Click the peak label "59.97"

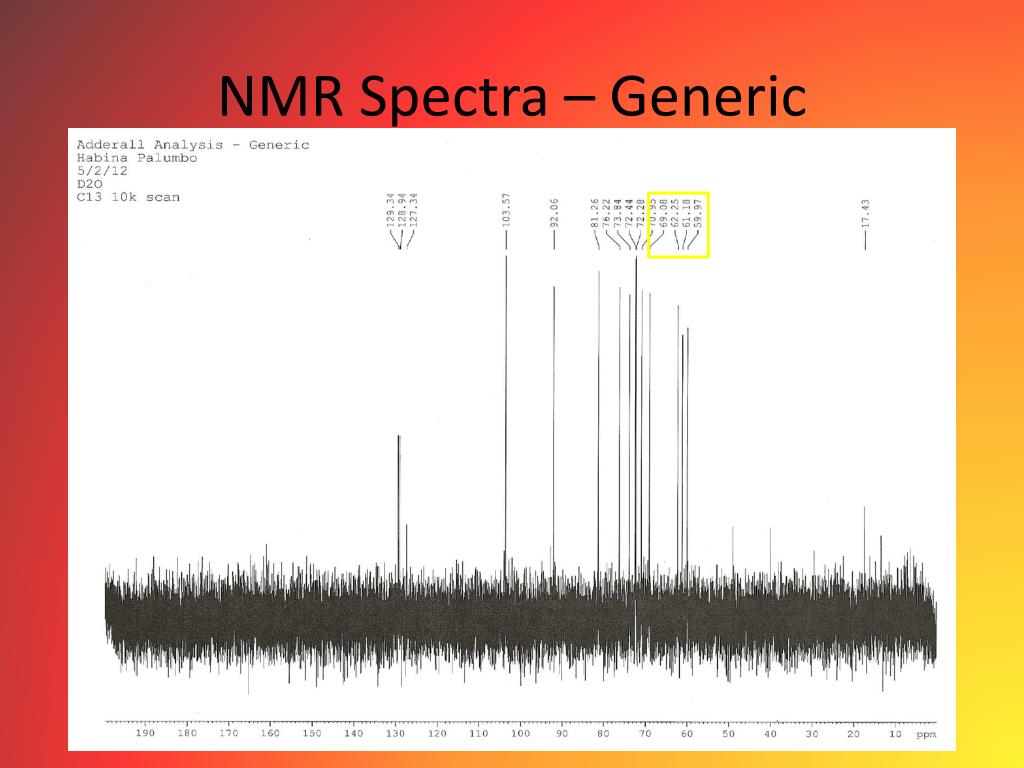[x=698, y=213]
